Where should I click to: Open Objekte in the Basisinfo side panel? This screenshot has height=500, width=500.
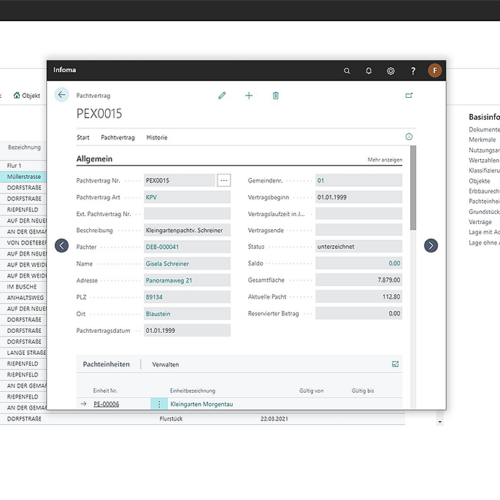(479, 181)
